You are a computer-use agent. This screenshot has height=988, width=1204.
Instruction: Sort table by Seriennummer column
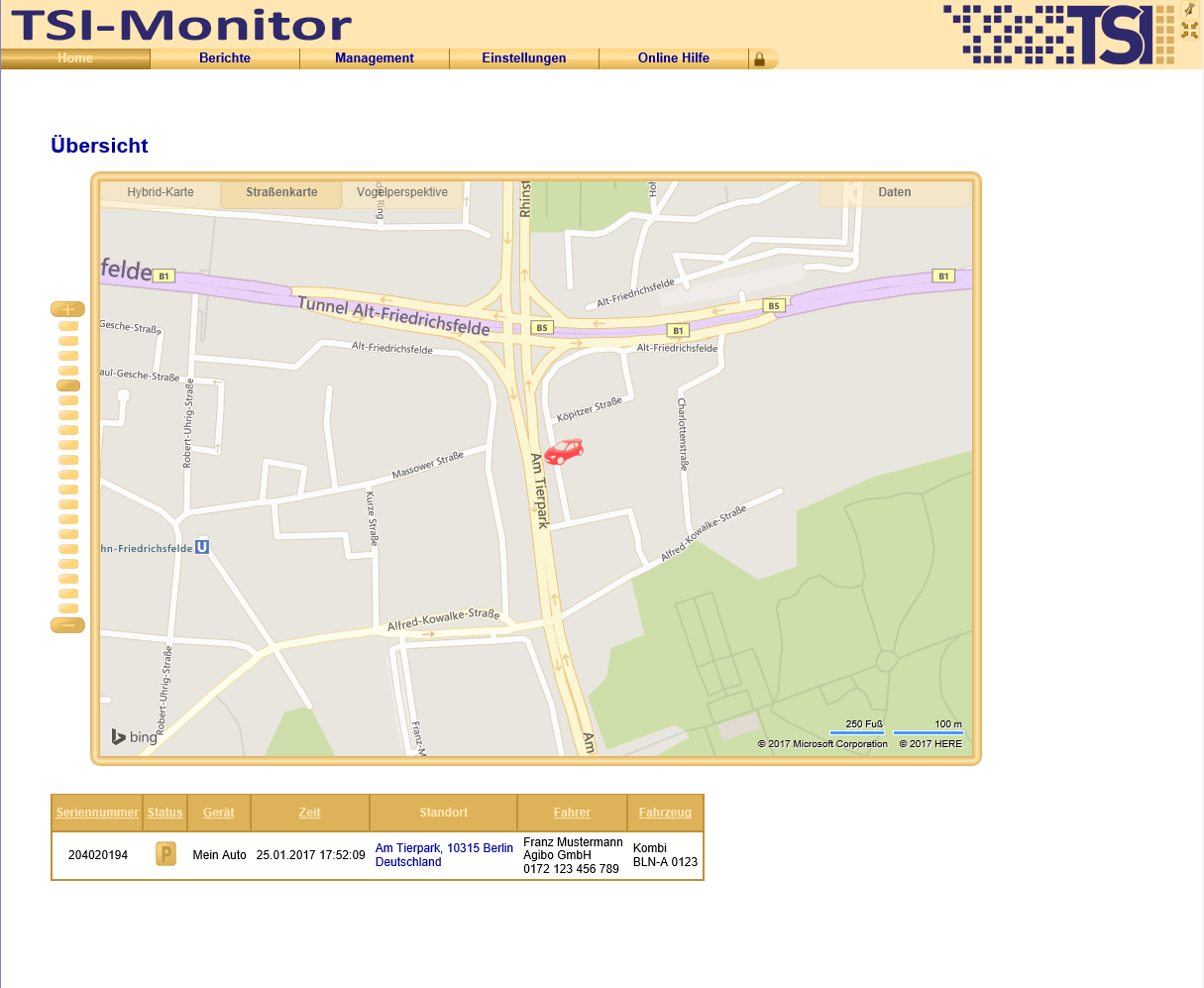97,813
